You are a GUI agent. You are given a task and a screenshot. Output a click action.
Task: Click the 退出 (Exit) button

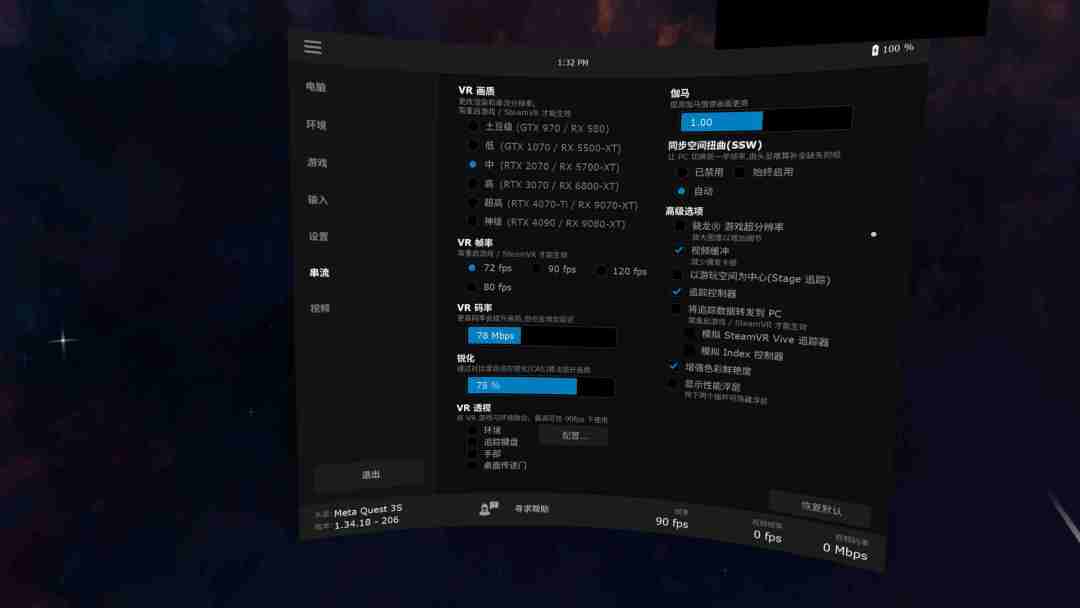pyautogui.click(x=370, y=475)
